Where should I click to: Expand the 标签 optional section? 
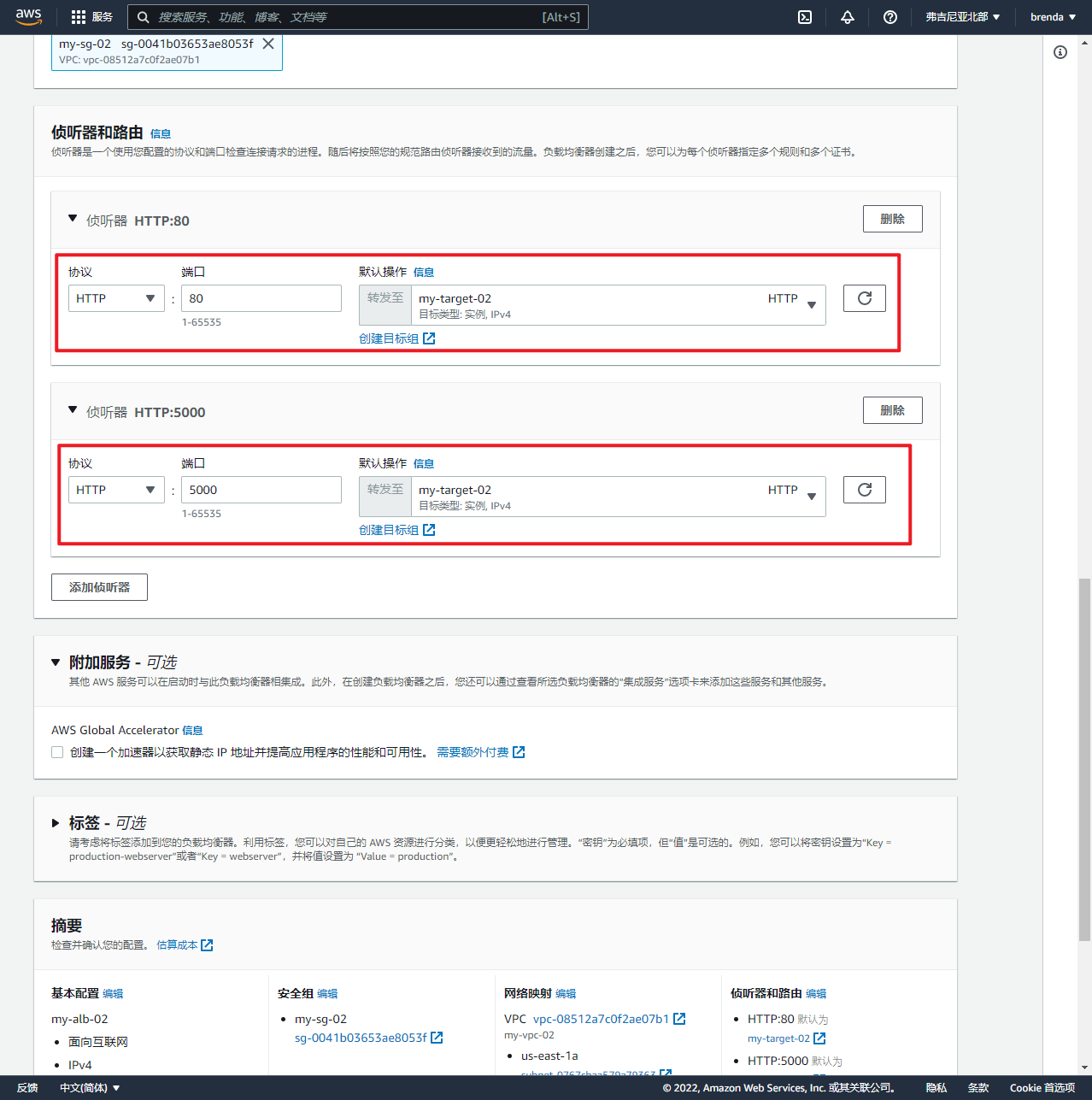click(x=56, y=823)
